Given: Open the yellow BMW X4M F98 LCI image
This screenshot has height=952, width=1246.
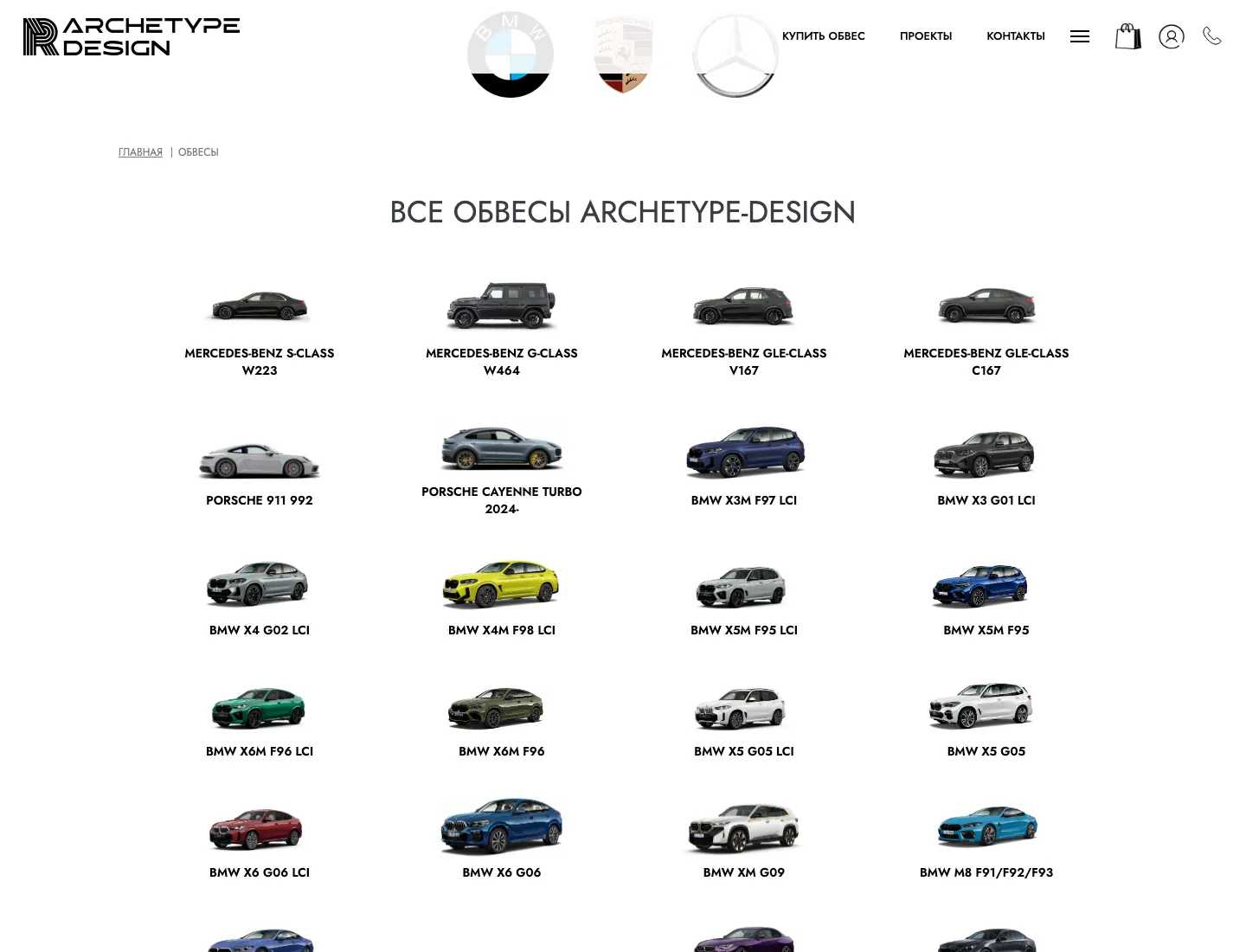Looking at the screenshot, I should [x=502, y=582].
